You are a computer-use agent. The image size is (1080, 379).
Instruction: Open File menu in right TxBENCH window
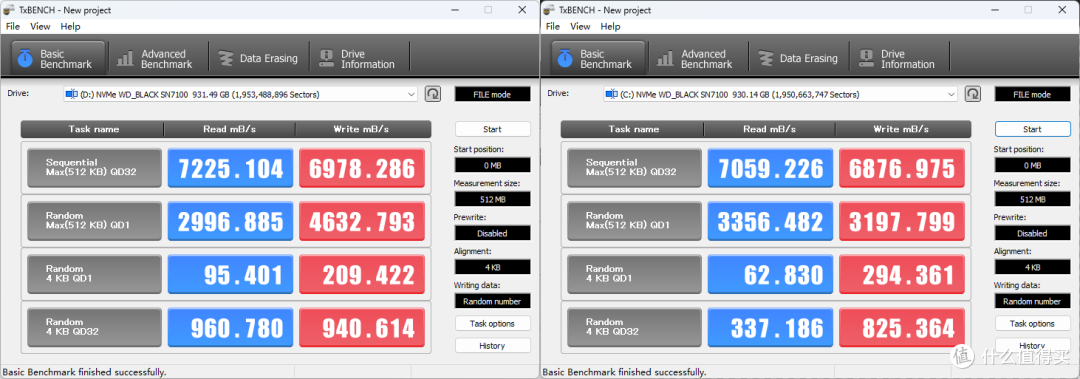(553, 26)
